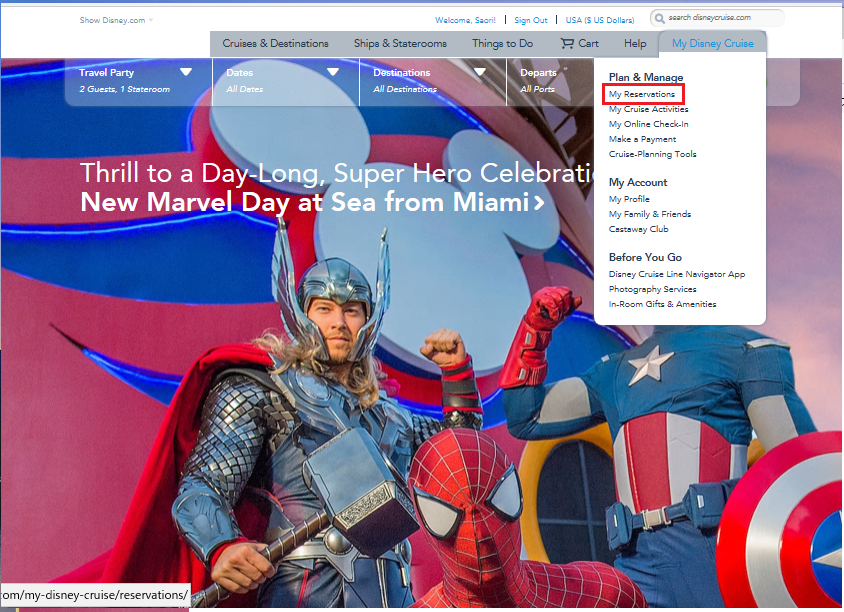Click the '2 Guests, 1 Stateroom' text
This screenshot has height=612, width=844.
coord(125,89)
